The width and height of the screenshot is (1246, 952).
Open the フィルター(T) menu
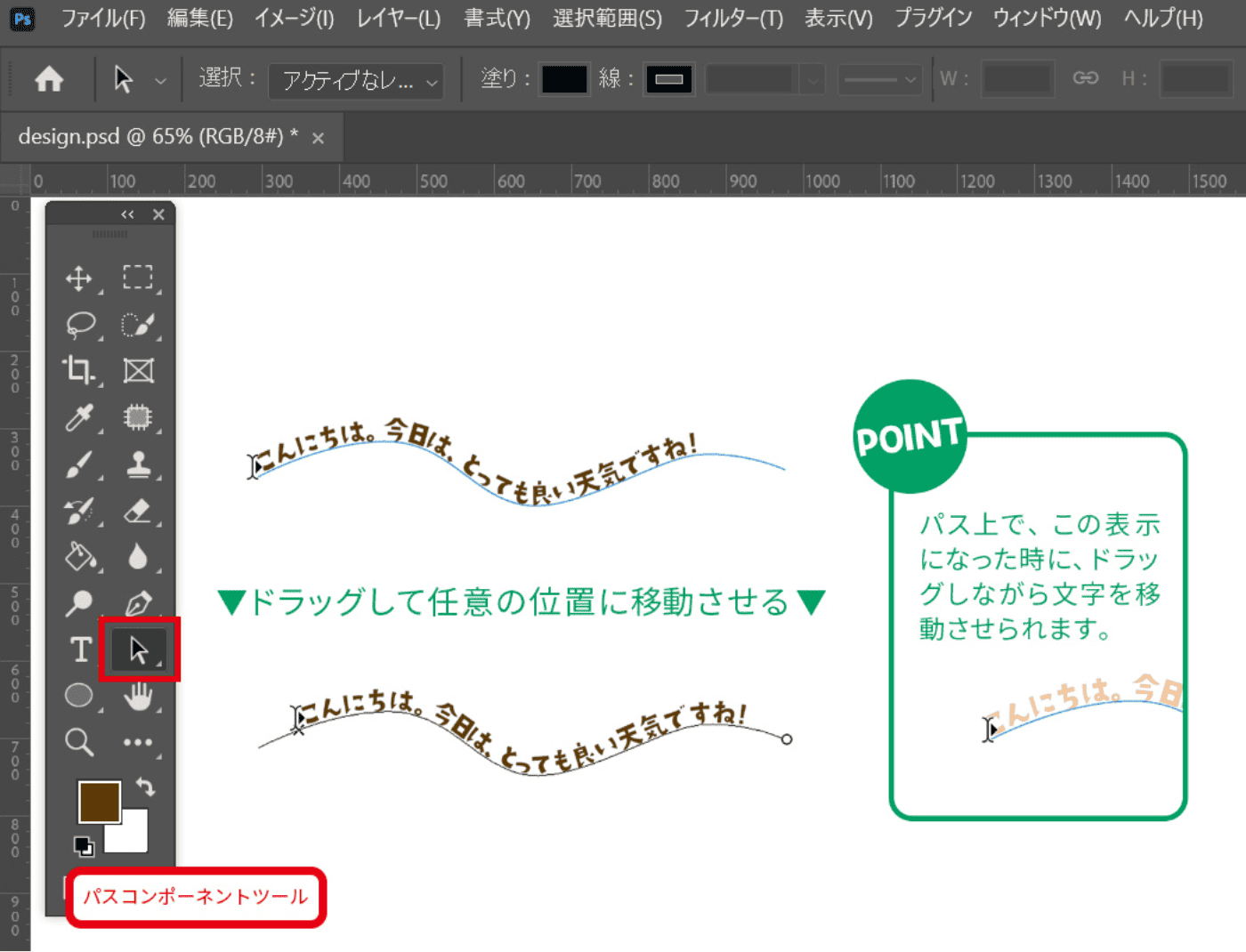[x=733, y=19]
